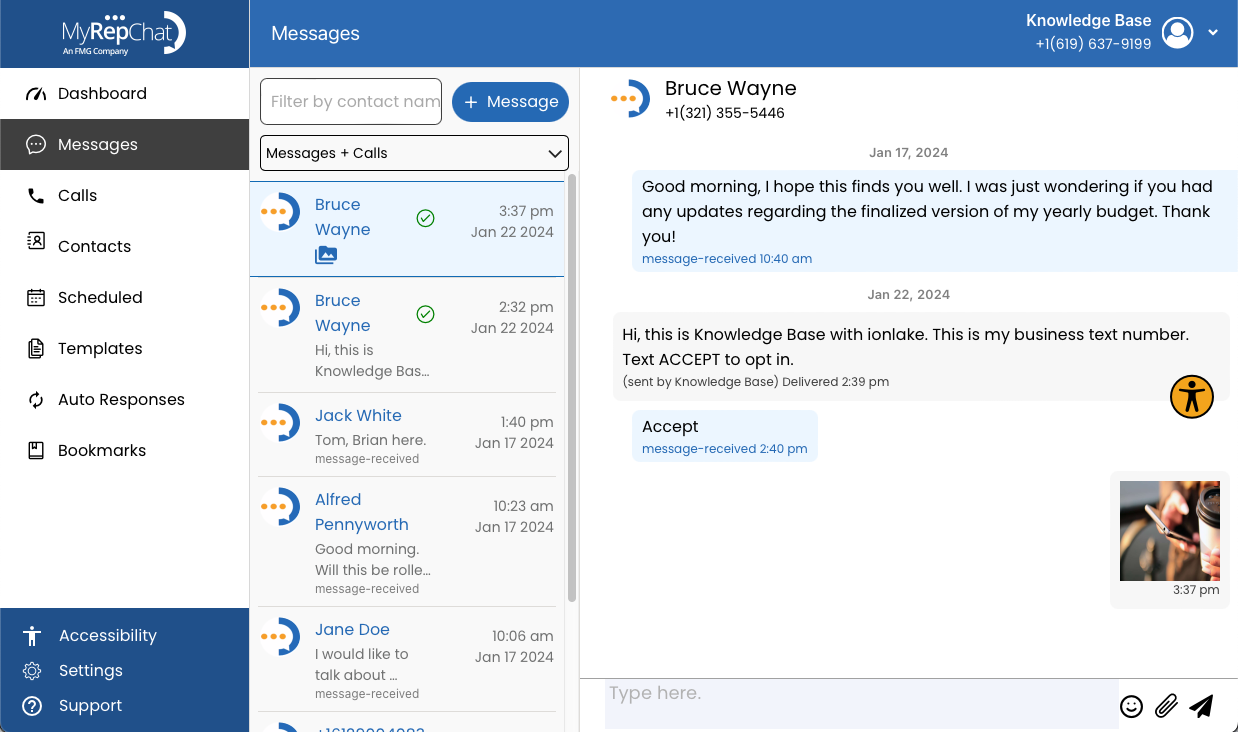
Task: Focus the Type here message box
Action: 861,704
